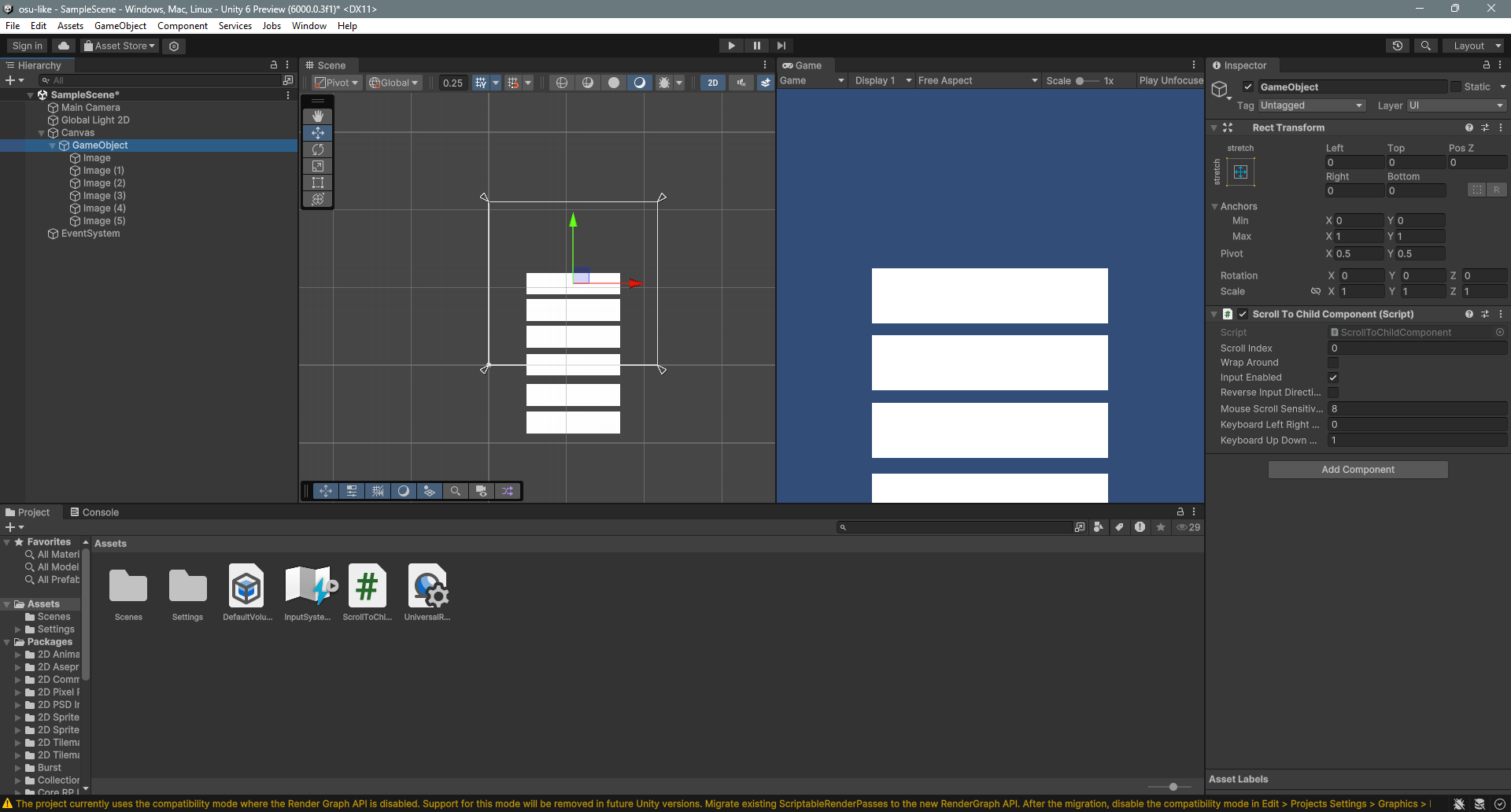
Task: Open the Undo History icon
Action: [1397, 46]
